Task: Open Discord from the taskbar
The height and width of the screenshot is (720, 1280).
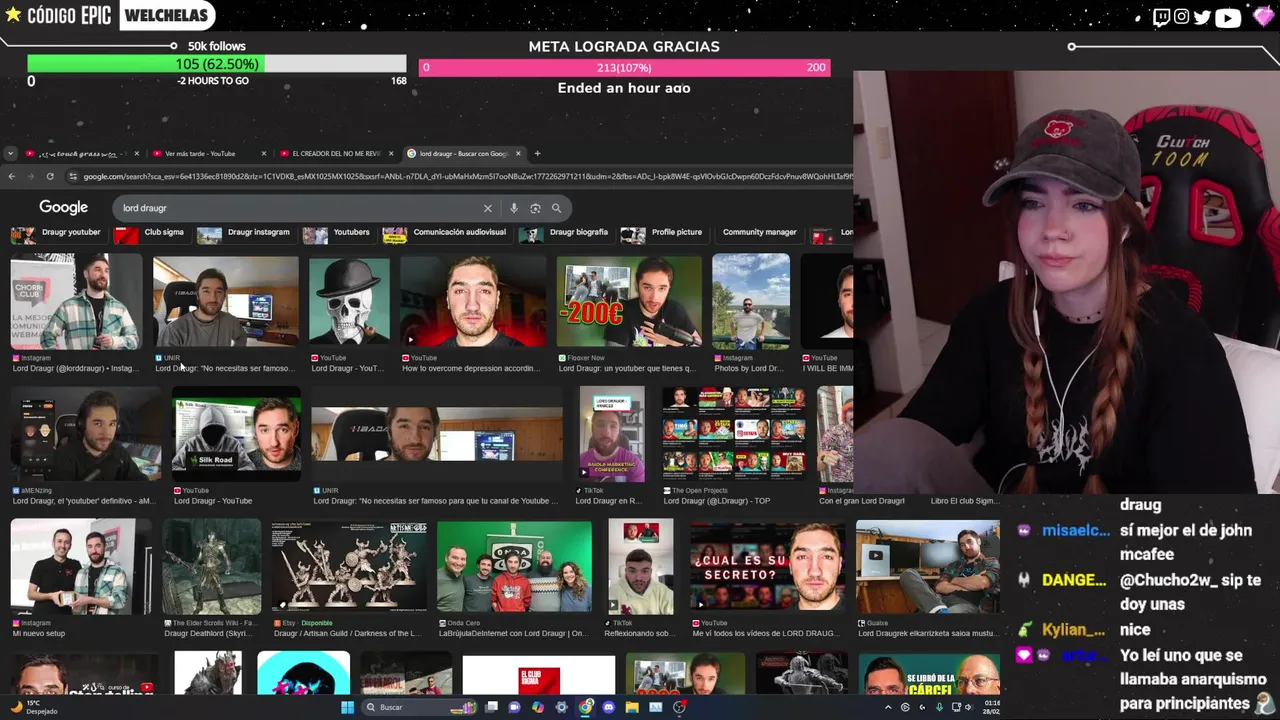Action: (608, 707)
